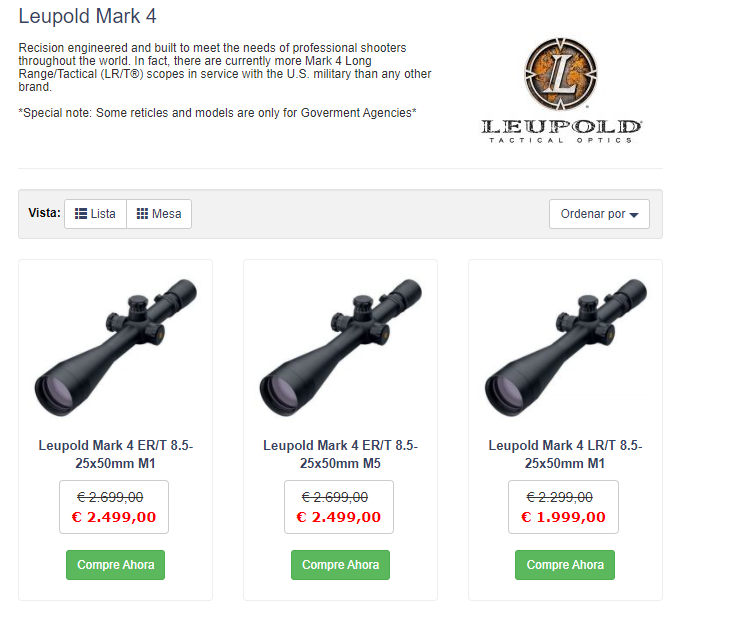Open ER/T 8.5-25x50mm M1 scope image

click(x=115, y=347)
